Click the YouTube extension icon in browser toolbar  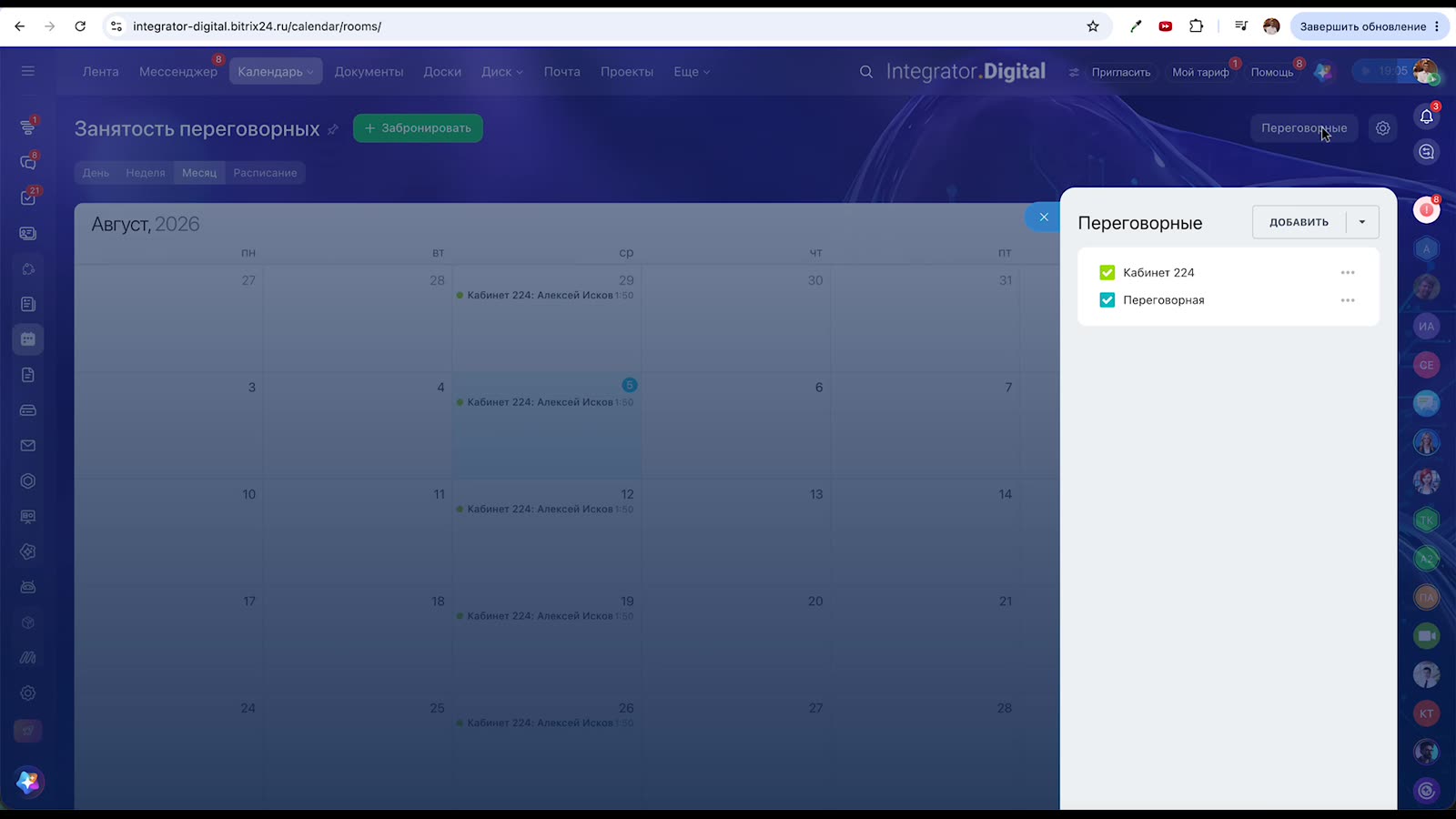1166,26
